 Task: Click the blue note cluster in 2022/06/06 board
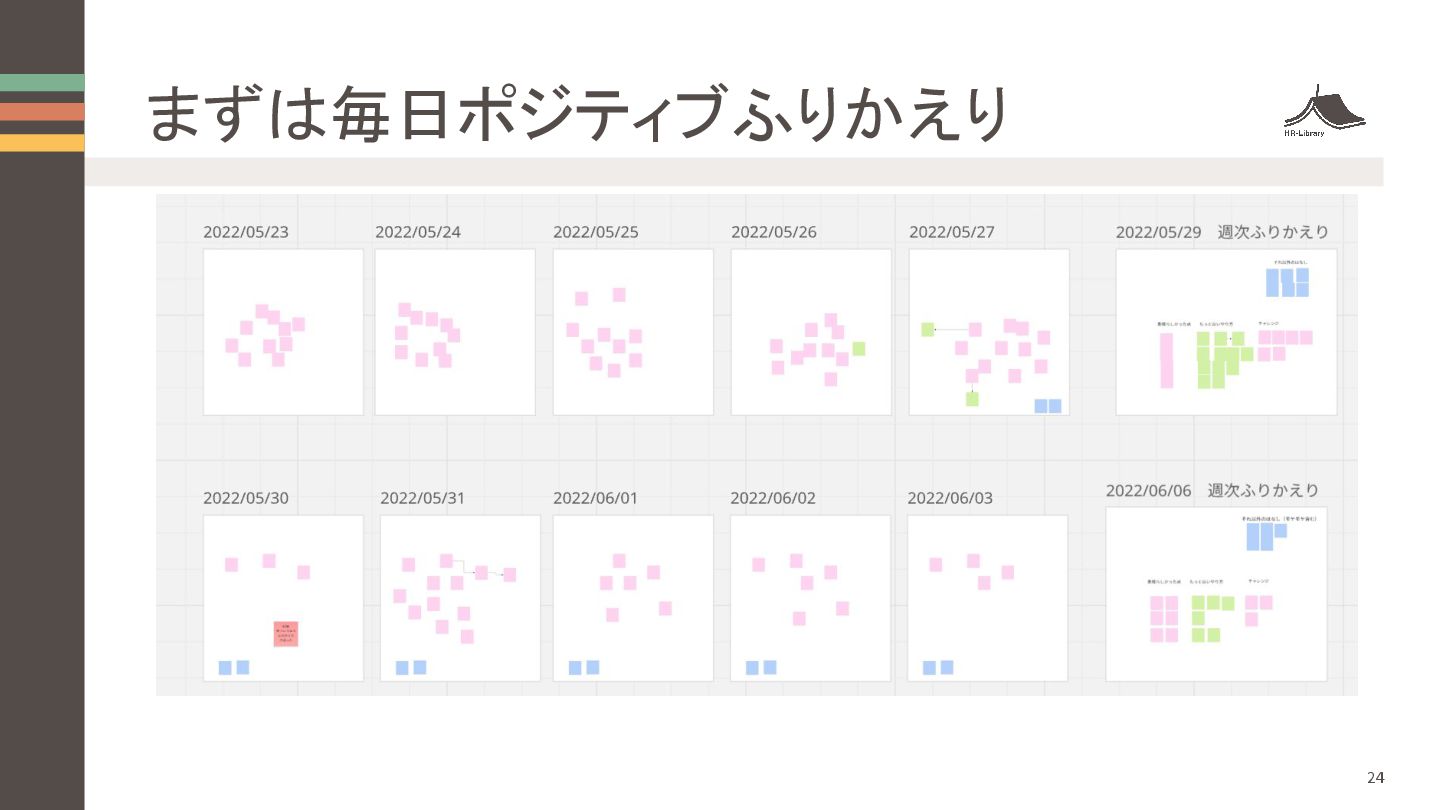(x=1266, y=535)
